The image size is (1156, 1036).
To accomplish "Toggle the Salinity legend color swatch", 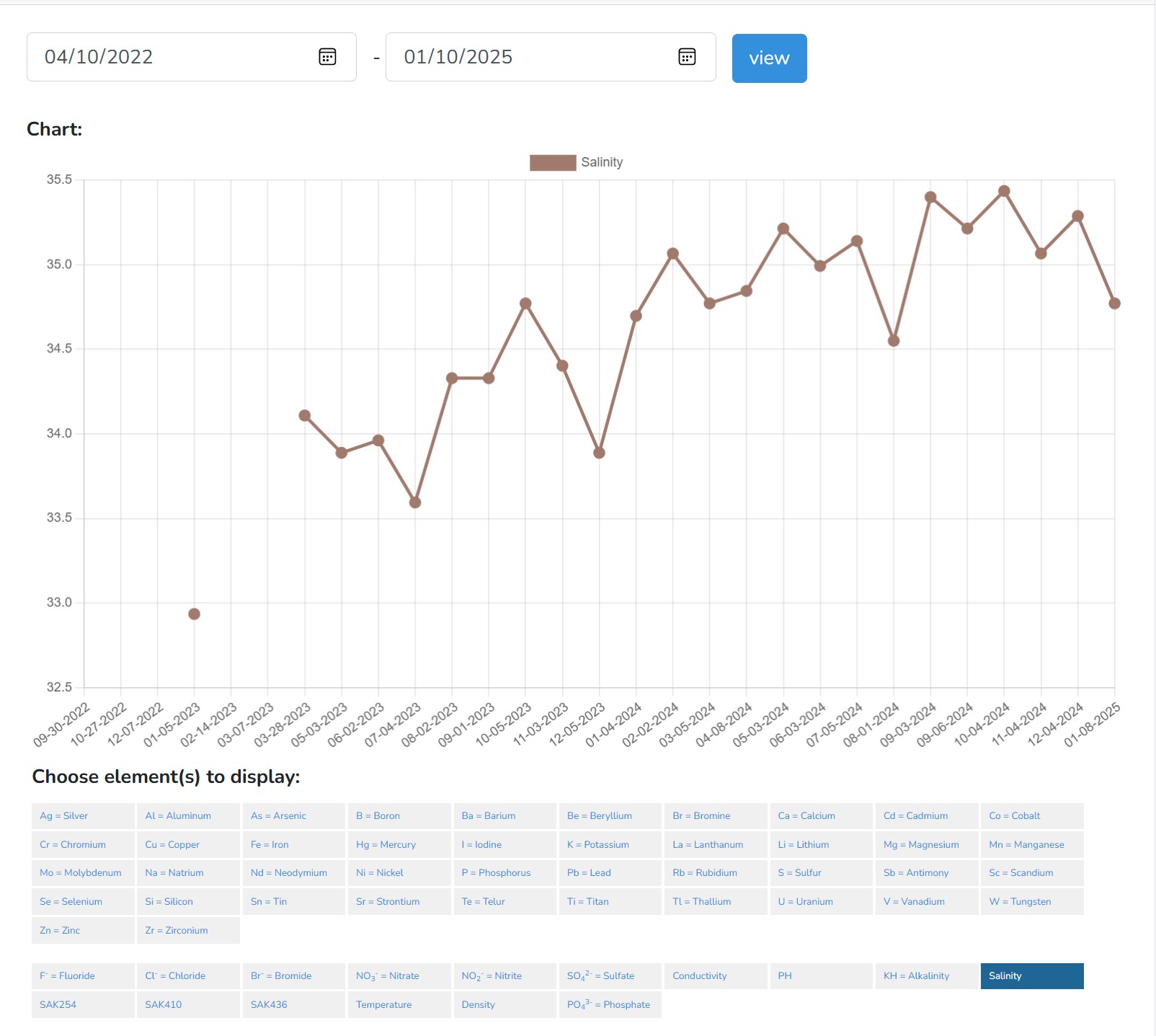I will (x=553, y=163).
